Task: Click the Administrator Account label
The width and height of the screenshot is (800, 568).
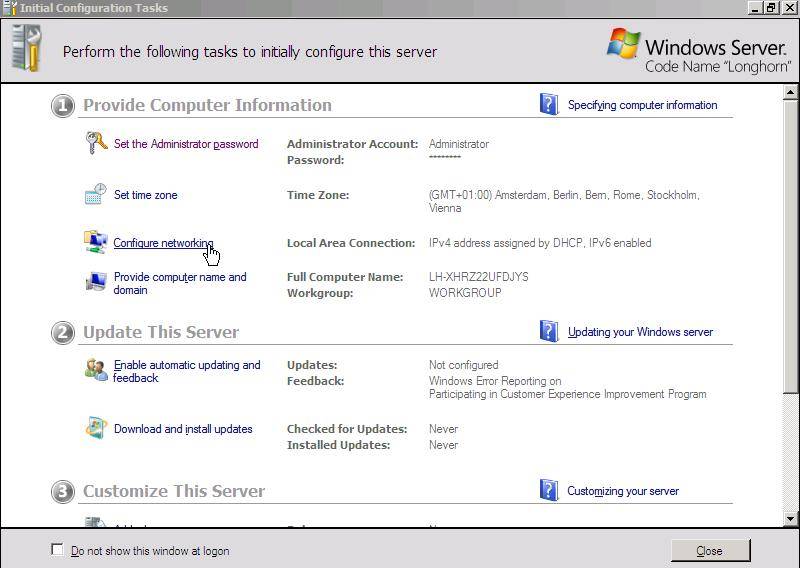Action: click(353, 144)
